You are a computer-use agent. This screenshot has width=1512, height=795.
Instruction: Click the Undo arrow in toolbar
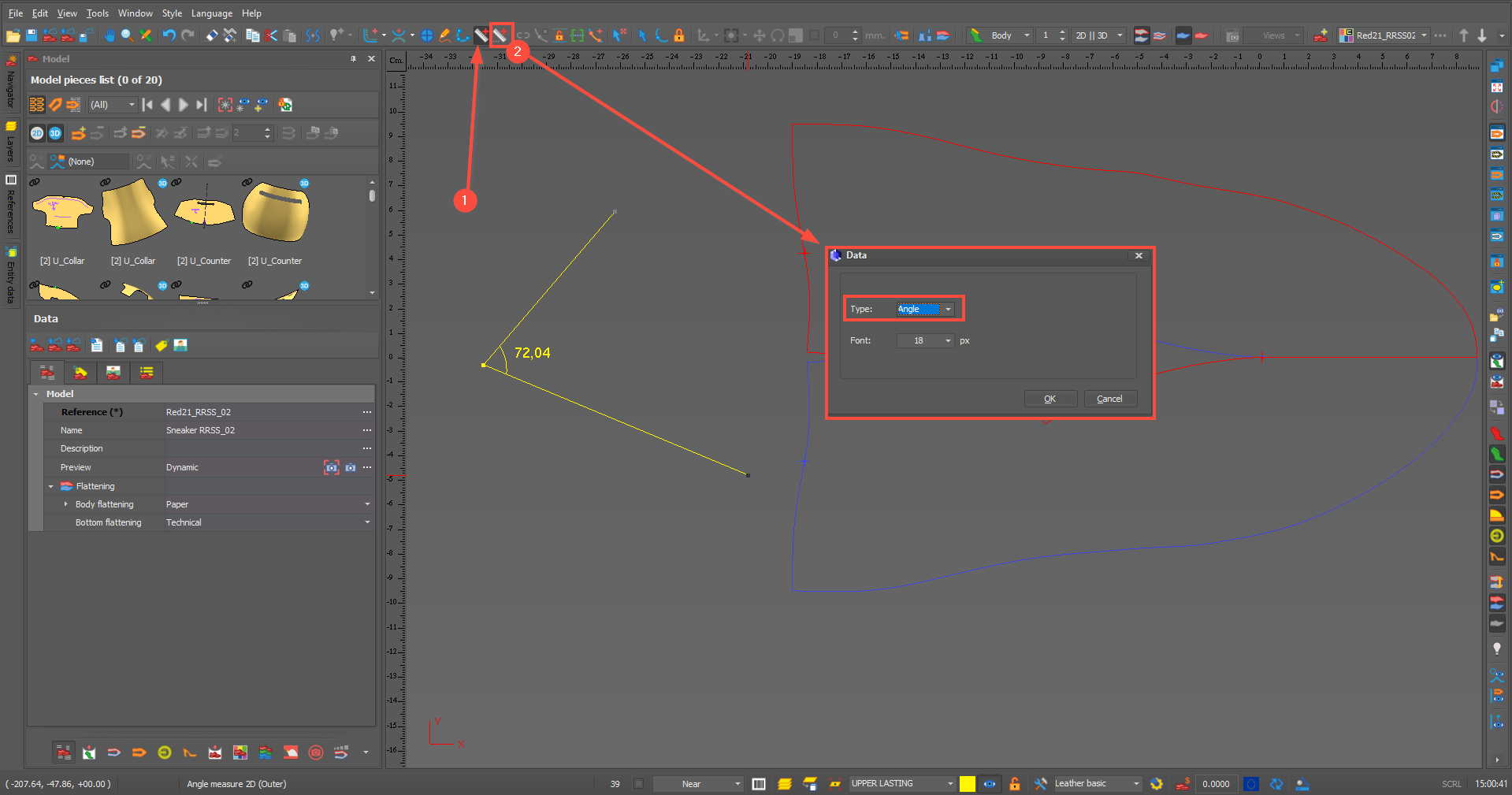coord(169,35)
